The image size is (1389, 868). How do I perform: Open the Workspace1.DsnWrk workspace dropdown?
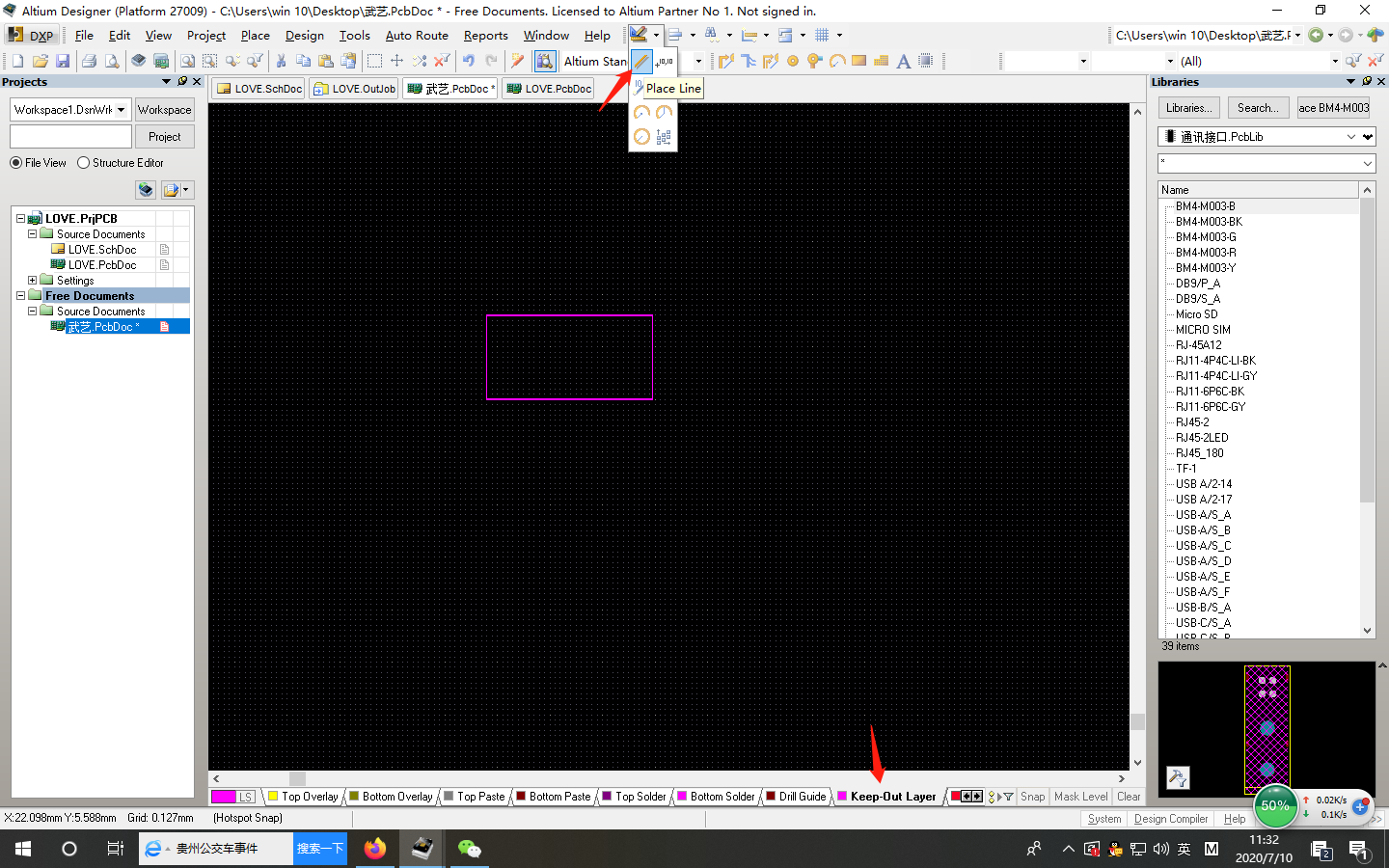123,109
